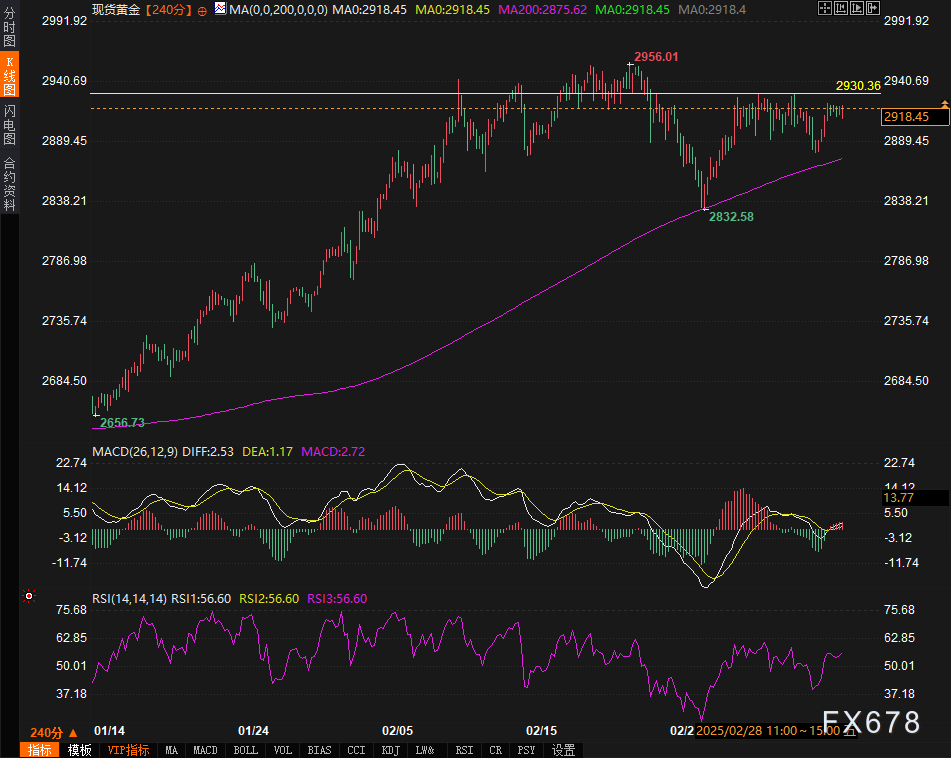This screenshot has width=951, height=758.
Task: Click the small red circle marker above RSI
Action: tap(29, 596)
